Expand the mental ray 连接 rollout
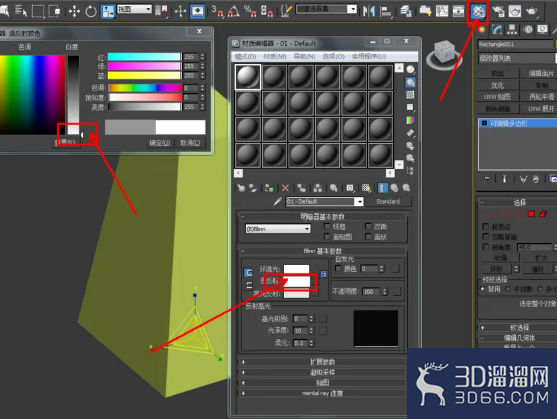557x419 pixels. (322, 393)
